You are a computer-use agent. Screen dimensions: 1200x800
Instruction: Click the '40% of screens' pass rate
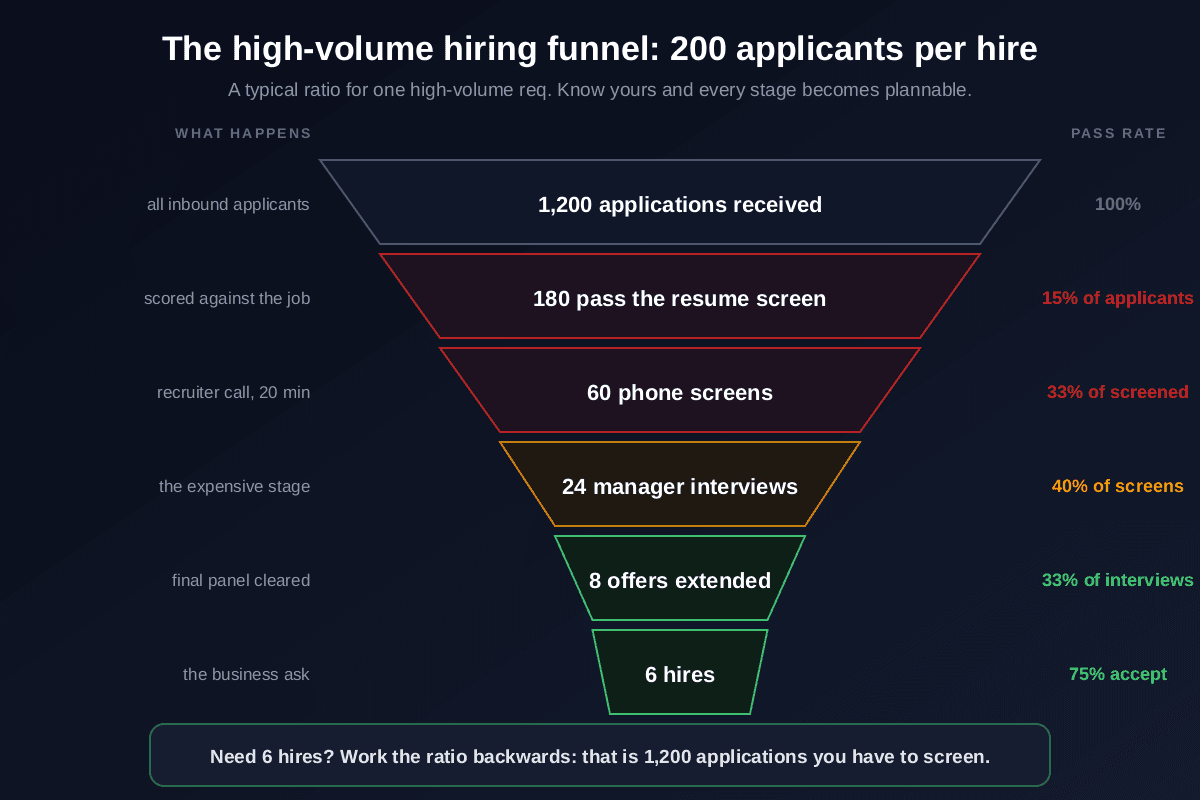pos(1118,486)
